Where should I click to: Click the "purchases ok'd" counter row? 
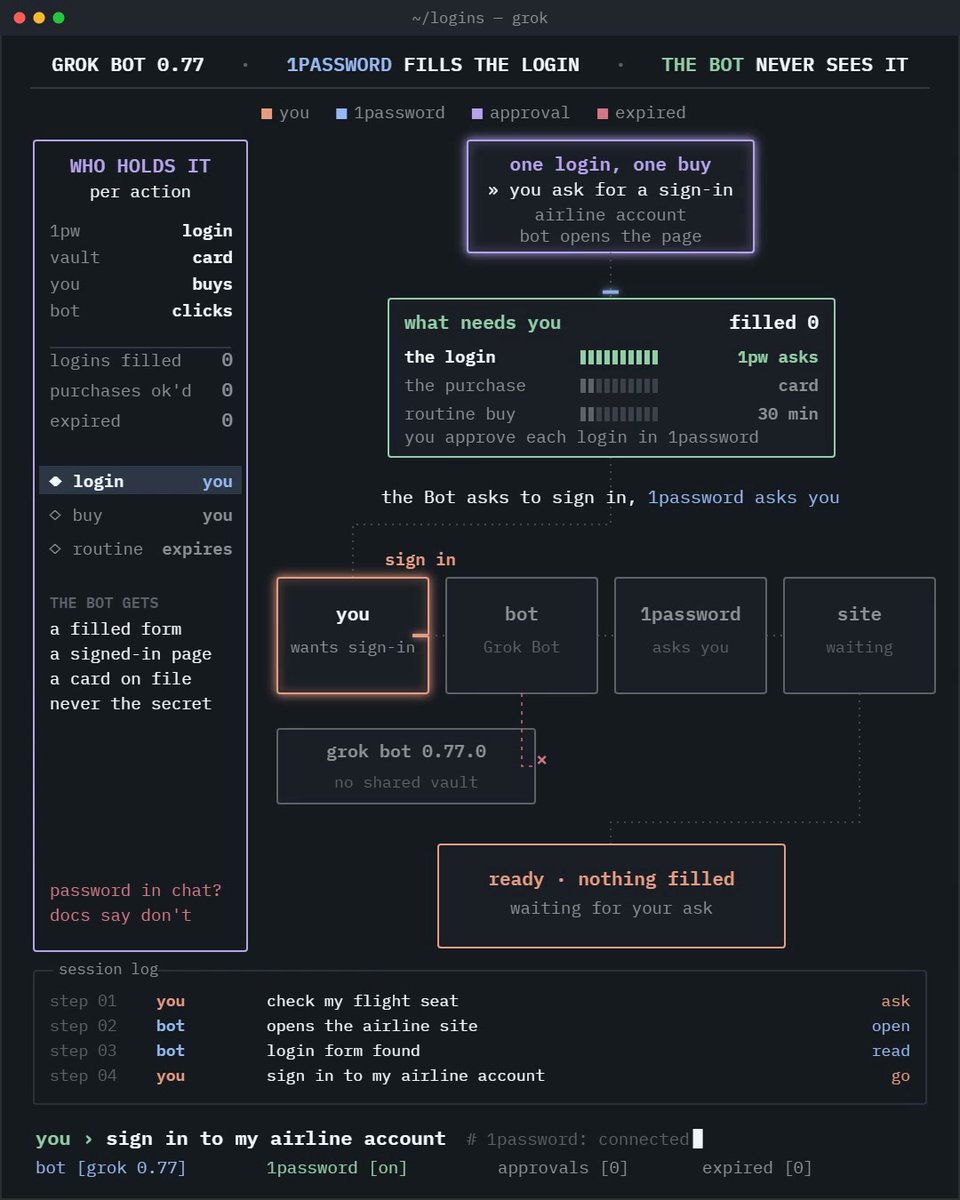pos(141,391)
